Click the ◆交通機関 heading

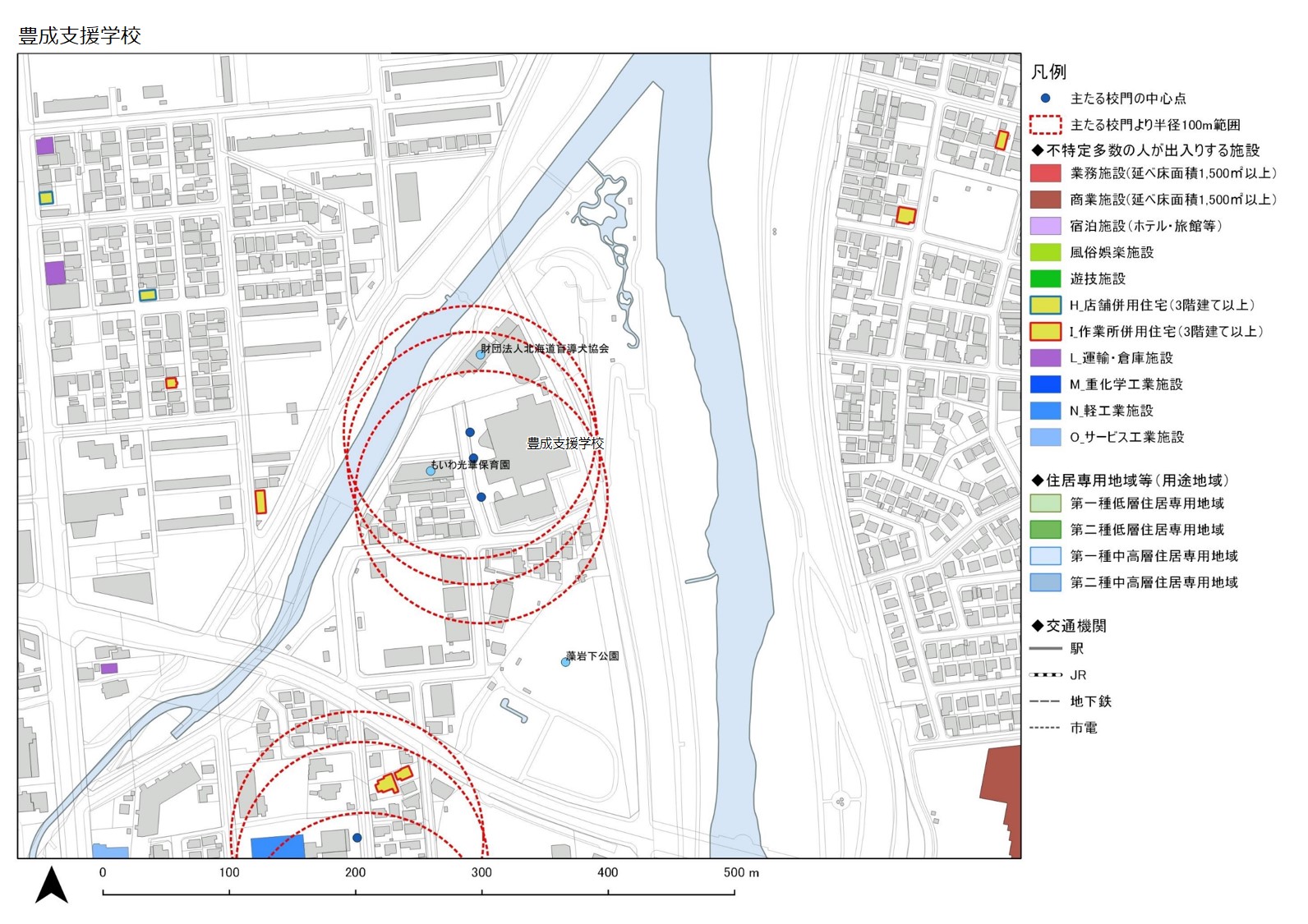point(1069,626)
